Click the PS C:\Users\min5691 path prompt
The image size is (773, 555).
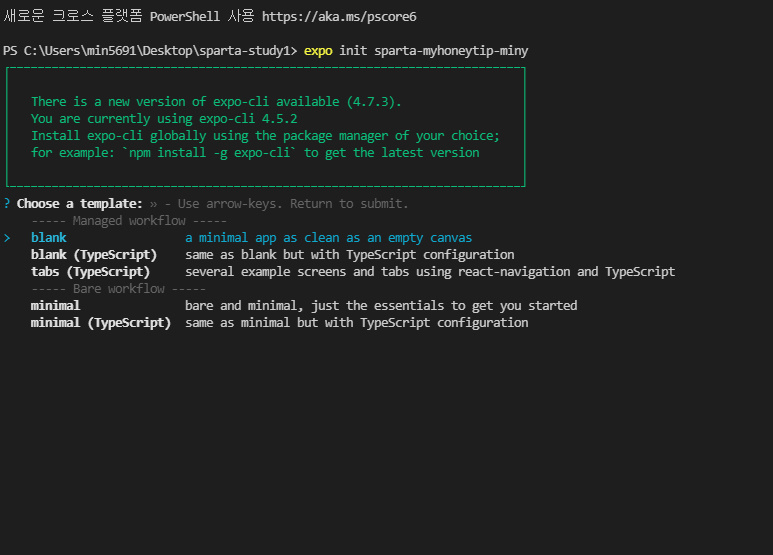point(150,51)
